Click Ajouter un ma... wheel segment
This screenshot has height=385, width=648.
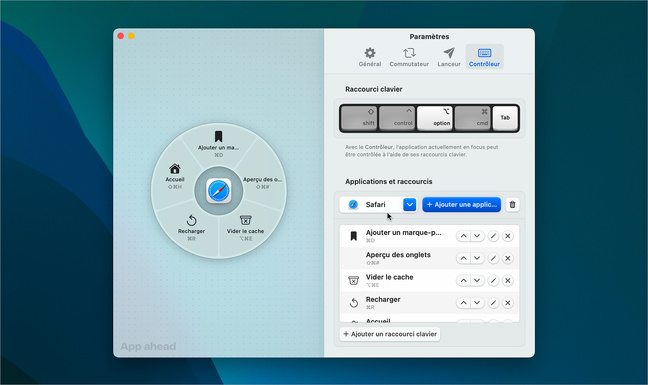pos(218,144)
